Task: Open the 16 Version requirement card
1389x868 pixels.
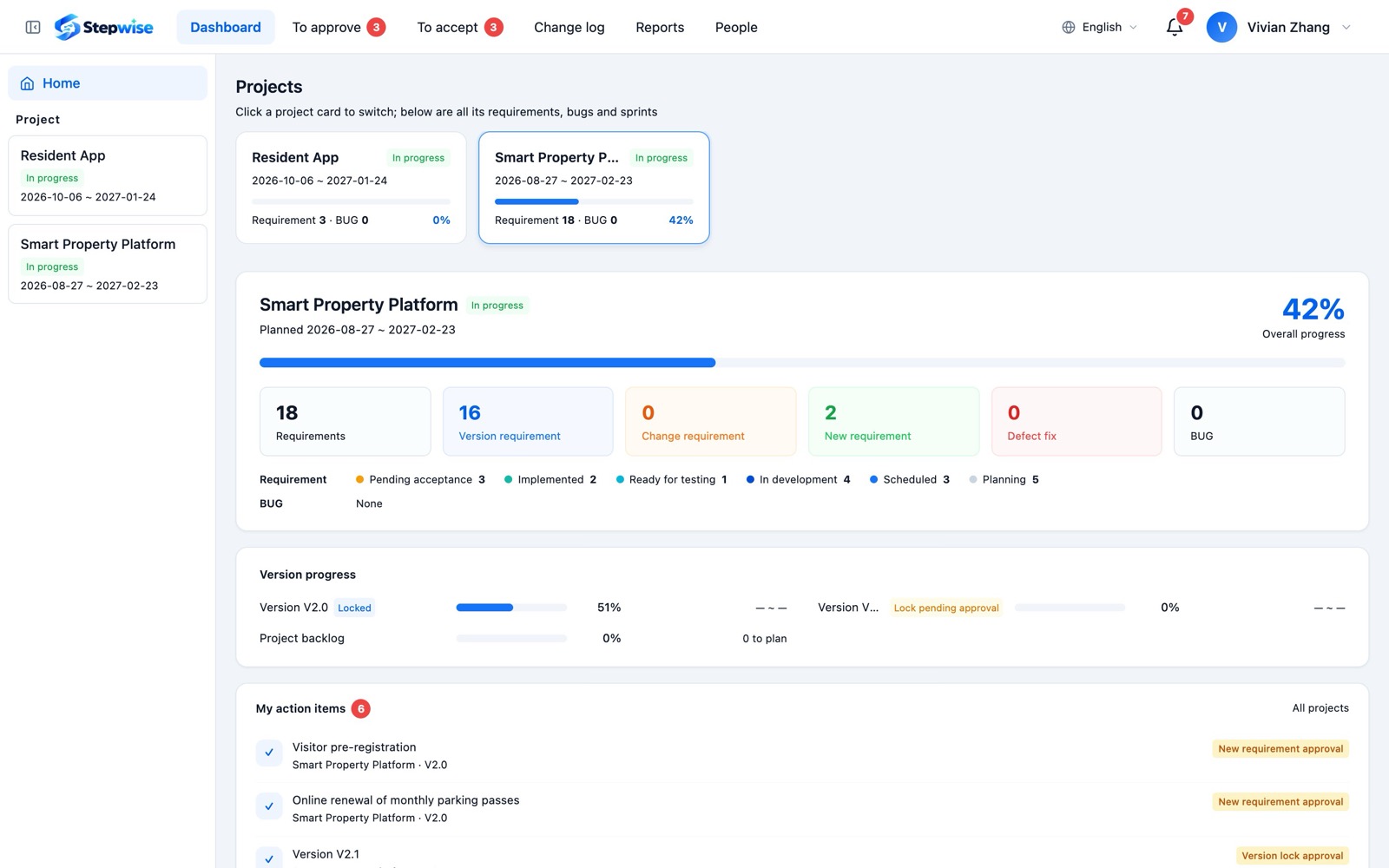Action: tap(528, 421)
